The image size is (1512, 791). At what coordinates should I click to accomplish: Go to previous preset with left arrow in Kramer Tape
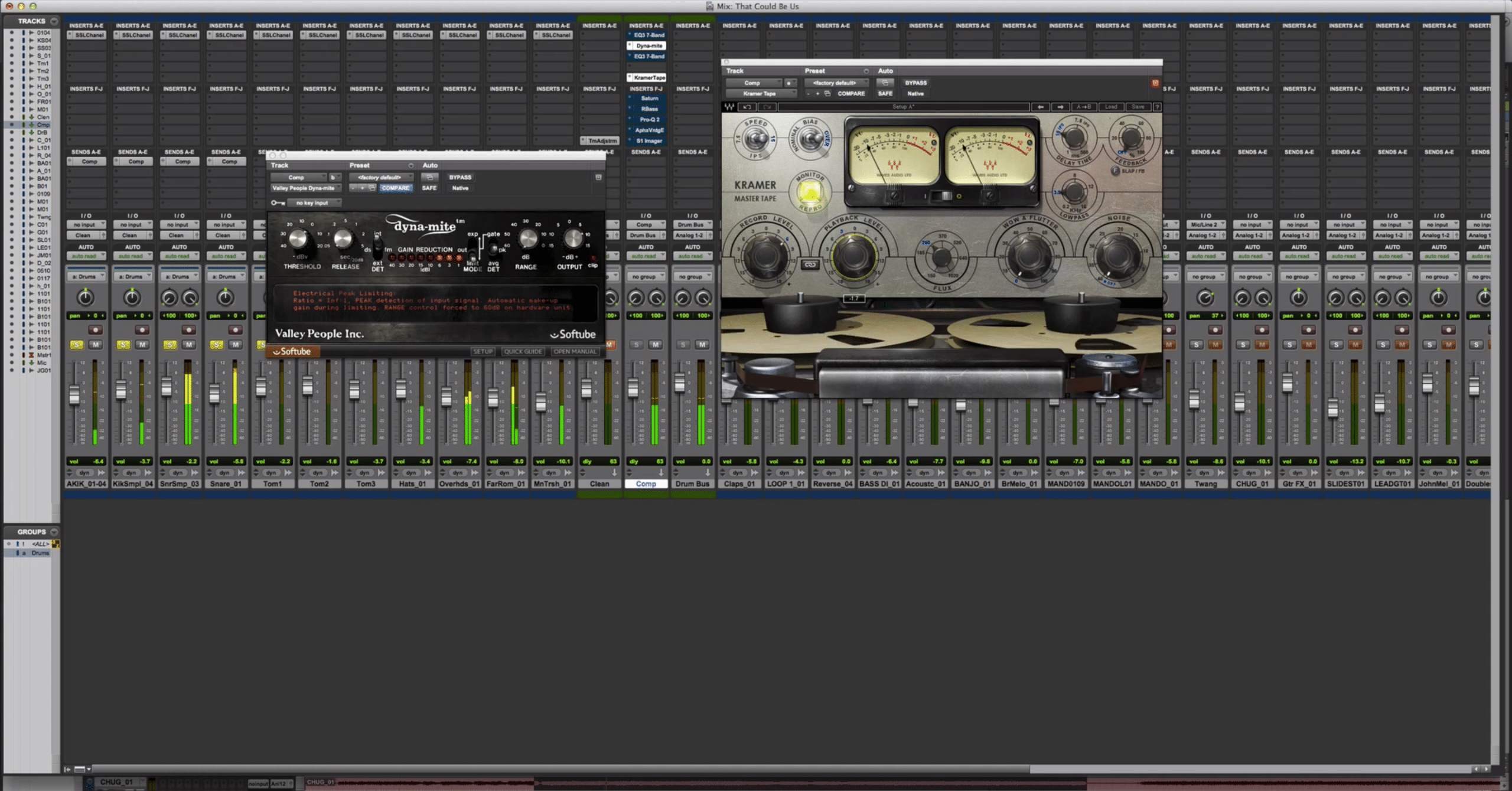(1040, 107)
